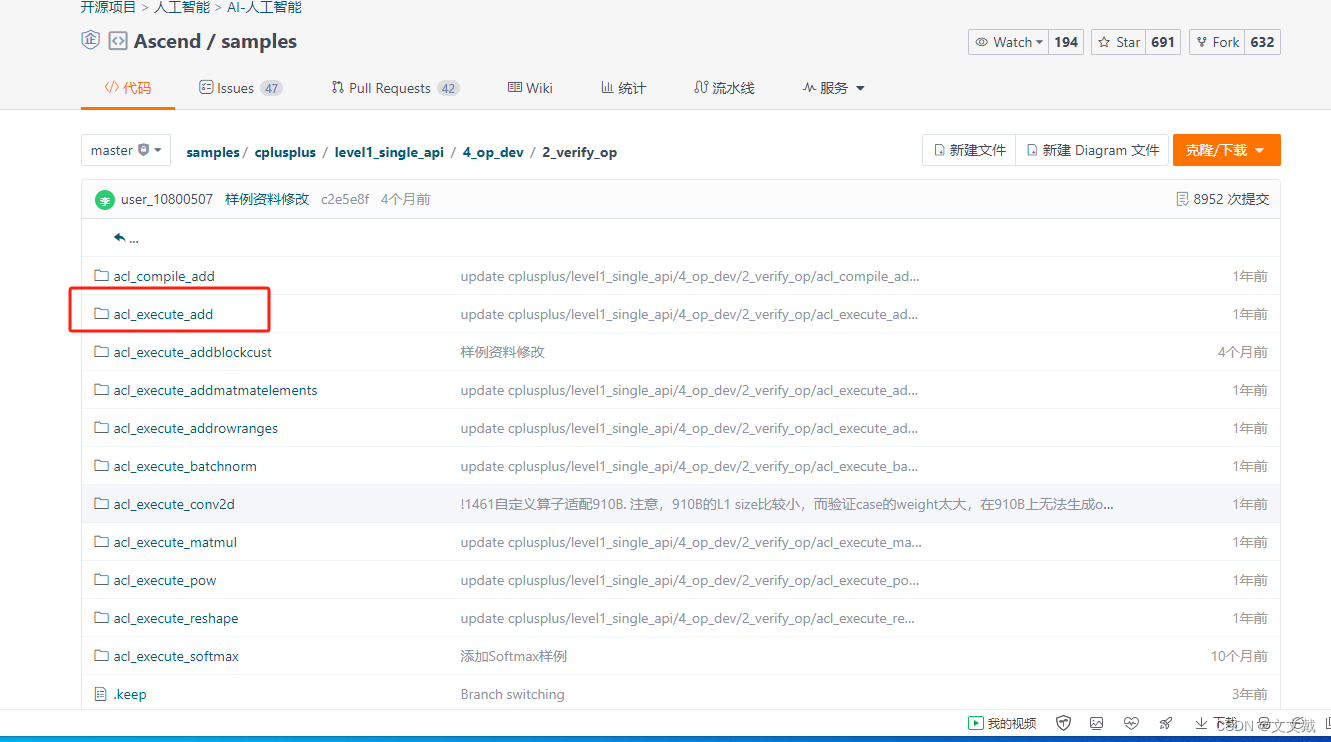Click the enterprise badge icon beside Ascend

tap(90, 41)
